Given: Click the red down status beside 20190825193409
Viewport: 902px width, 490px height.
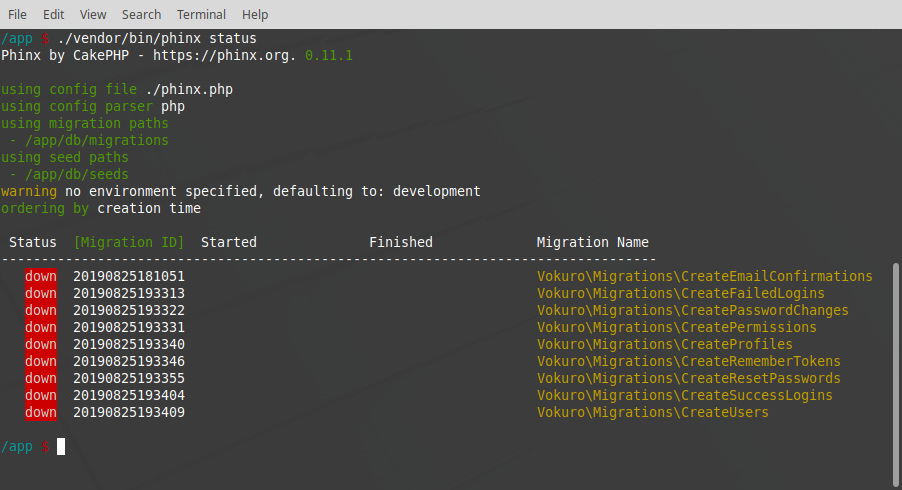Looking at the screenshot, I should coord(41,412).
